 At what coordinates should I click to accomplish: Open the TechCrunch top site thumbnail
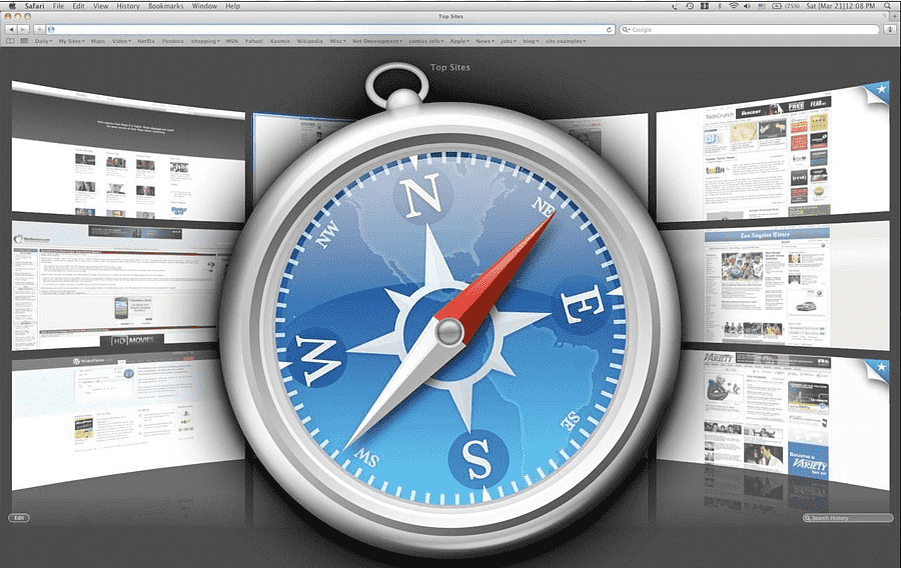(x=773, y=152)
